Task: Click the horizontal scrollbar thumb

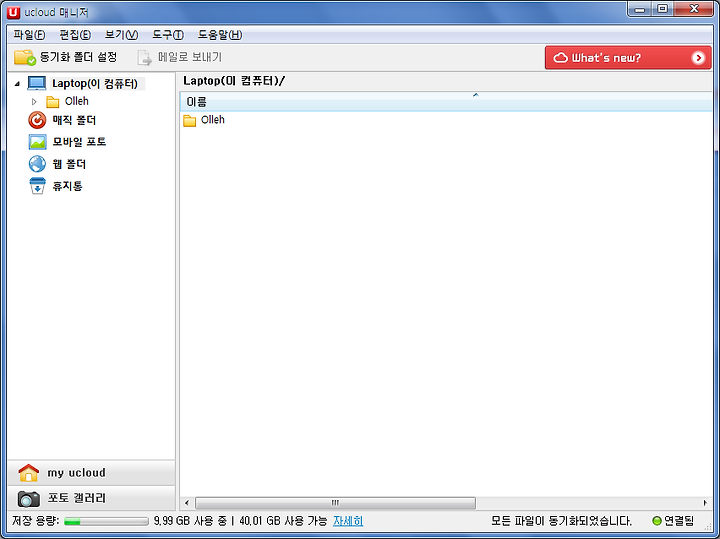Action: (x=335, y=503)
